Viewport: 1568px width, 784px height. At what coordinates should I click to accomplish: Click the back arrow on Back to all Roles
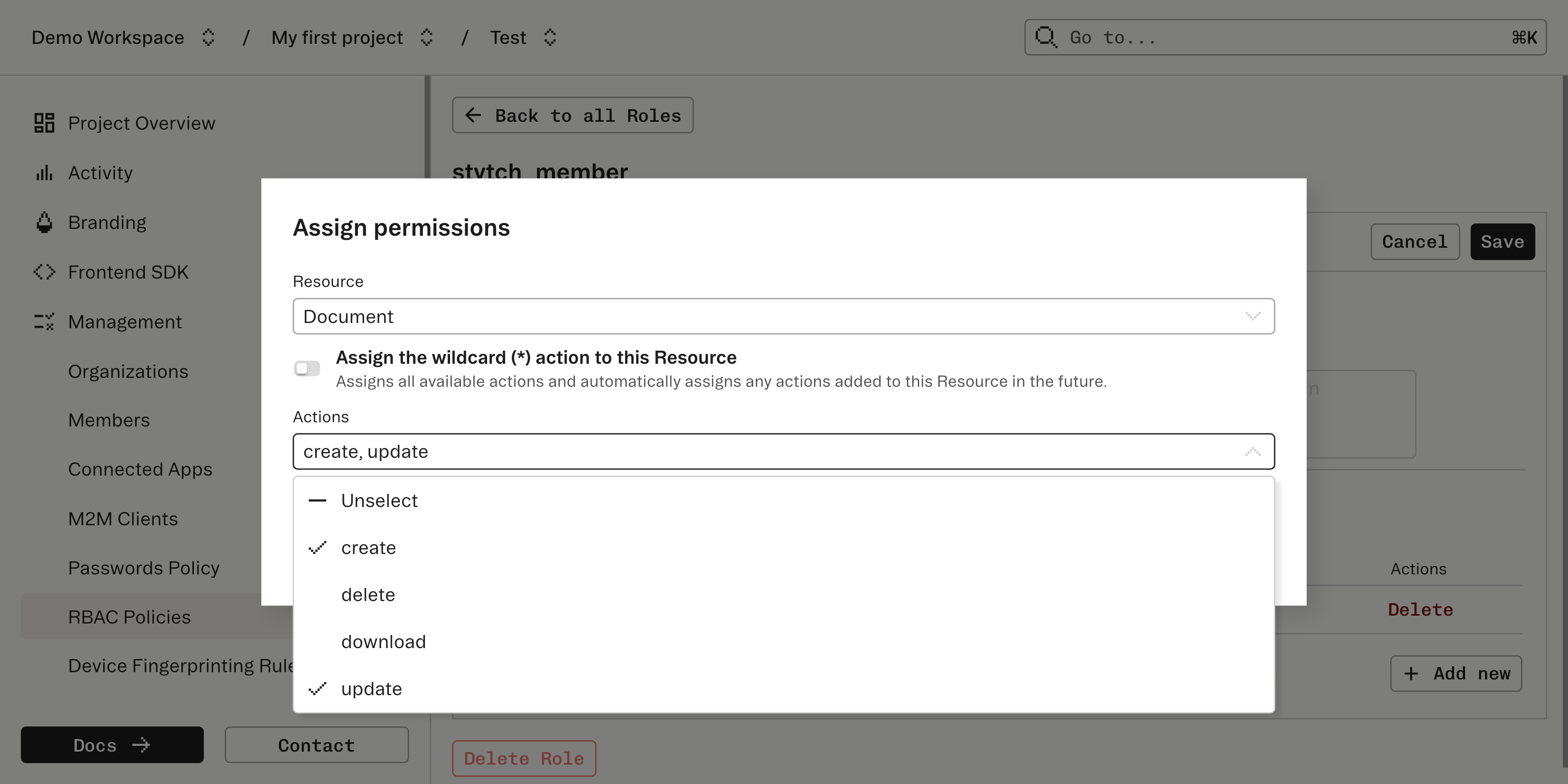(473, 115)
